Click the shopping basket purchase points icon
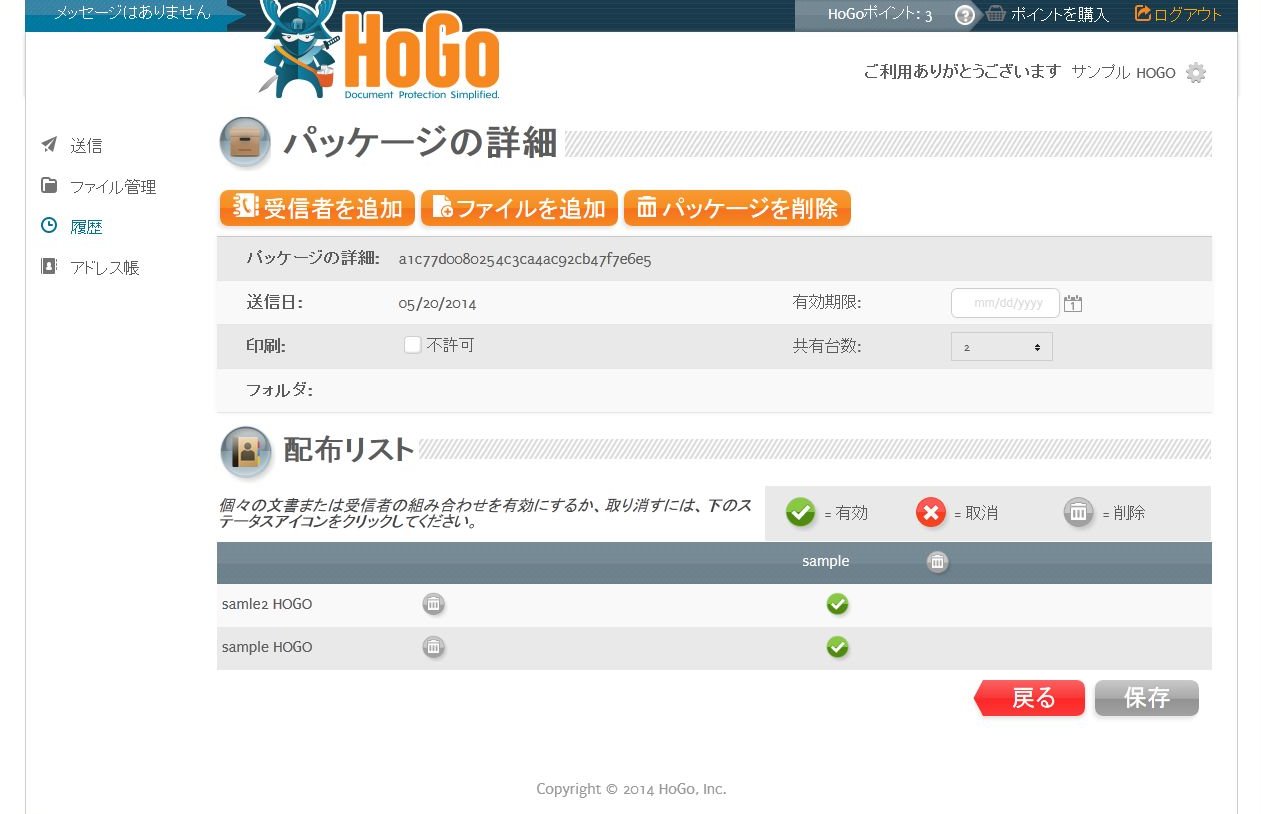The image size is (1261, 814). [996, 14]
